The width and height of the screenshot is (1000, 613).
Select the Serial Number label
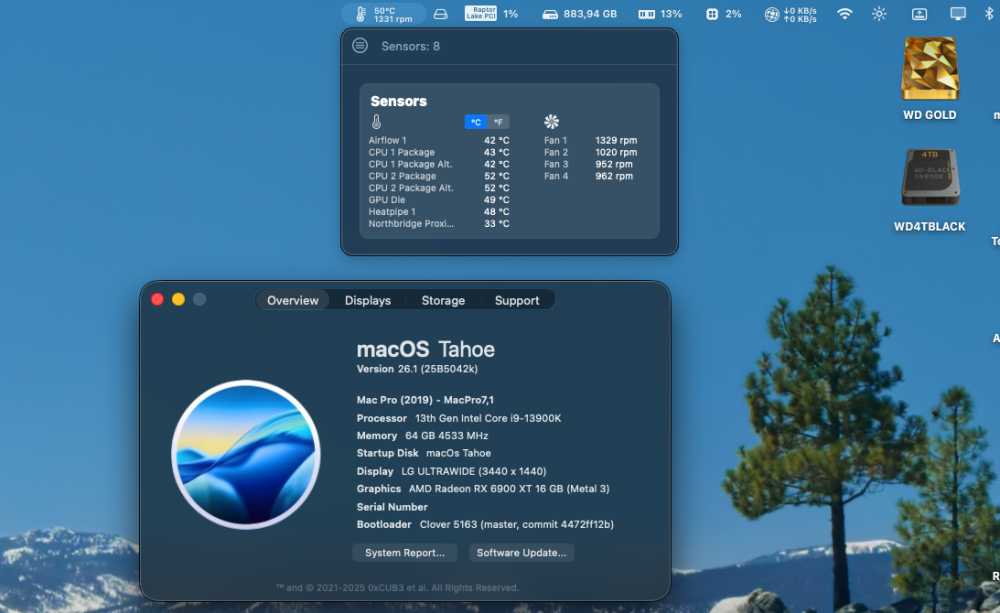click(392, 507)
